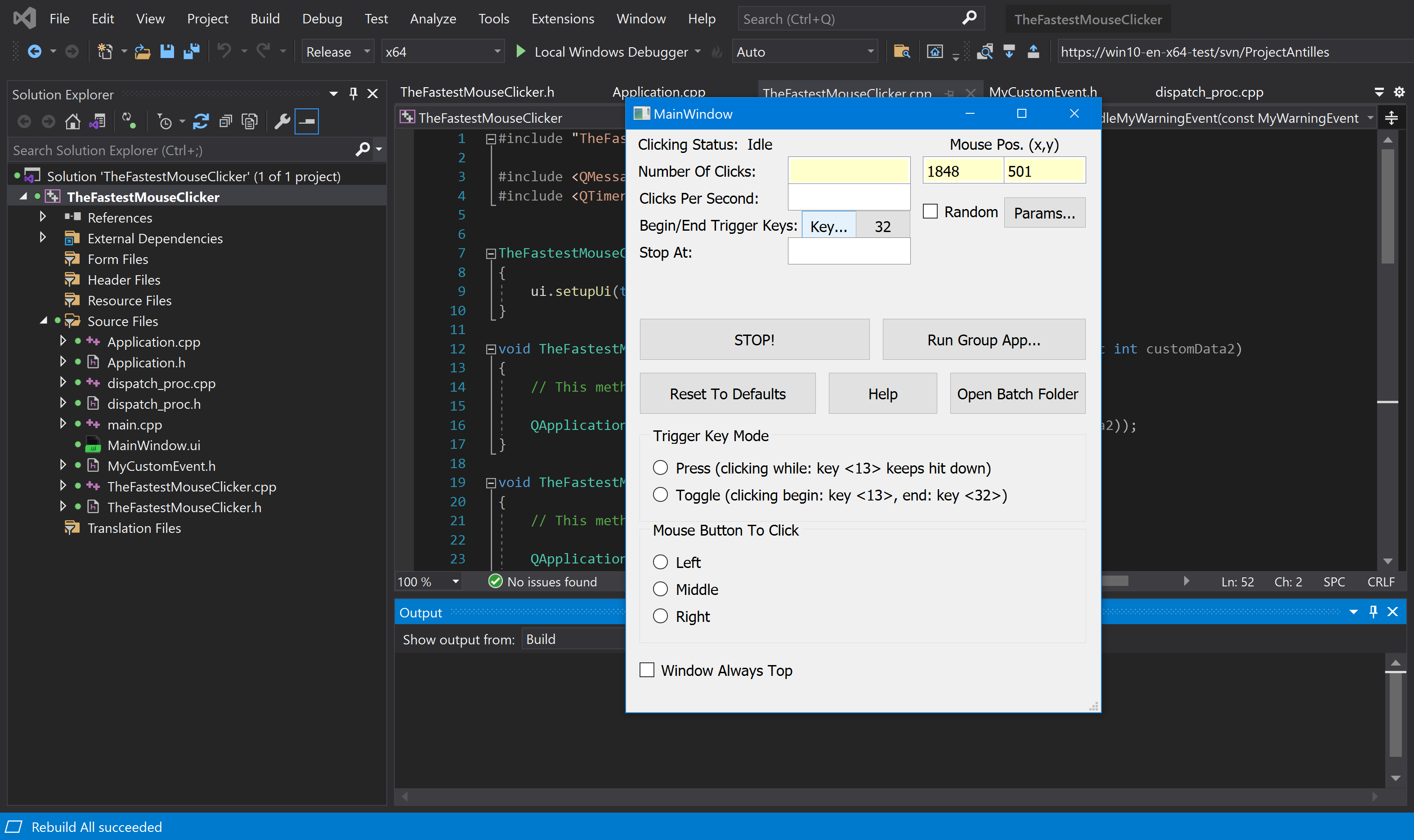Select the Left mouse button radio button
The image size is (1414, 840).
pyautogui.click(x=660, y=562)
